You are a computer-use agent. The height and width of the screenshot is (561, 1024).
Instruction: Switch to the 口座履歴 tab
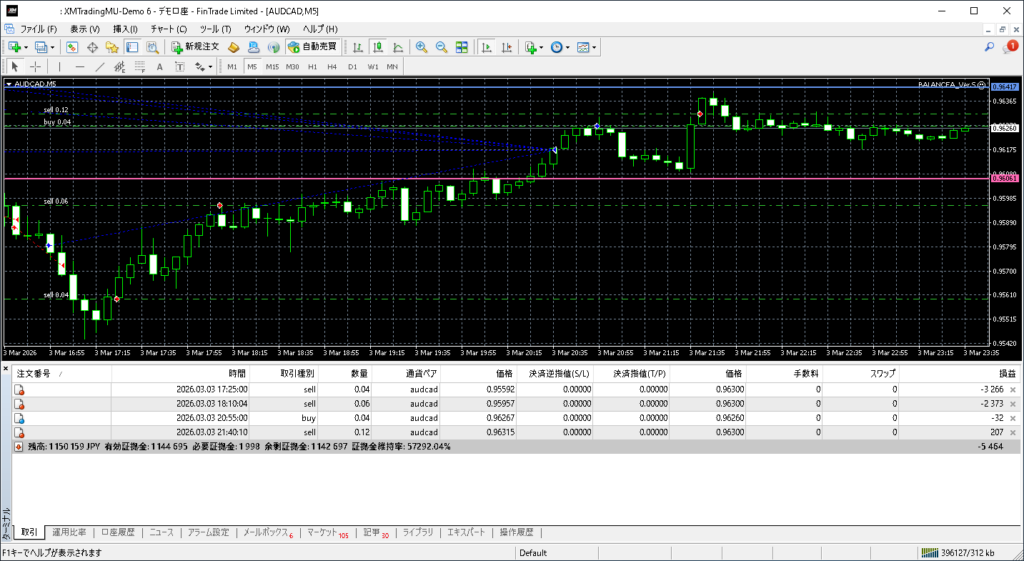click(117, 532)
